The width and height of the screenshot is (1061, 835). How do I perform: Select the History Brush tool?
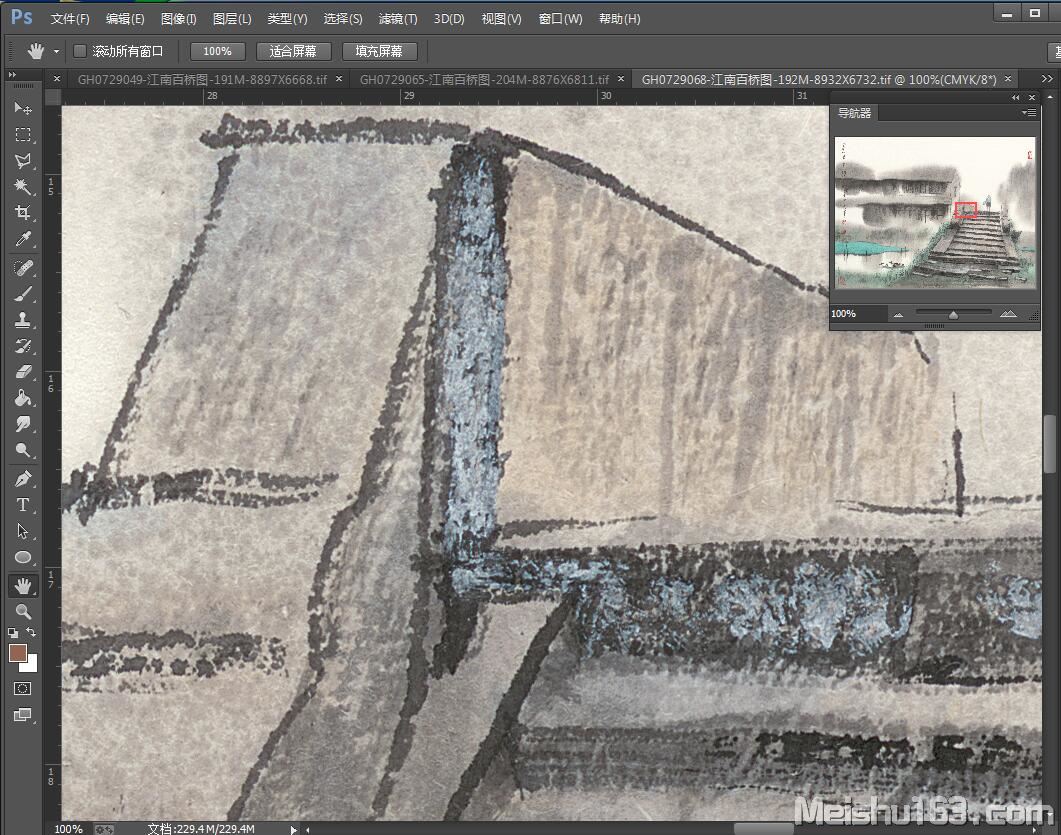tap(23, 346)
